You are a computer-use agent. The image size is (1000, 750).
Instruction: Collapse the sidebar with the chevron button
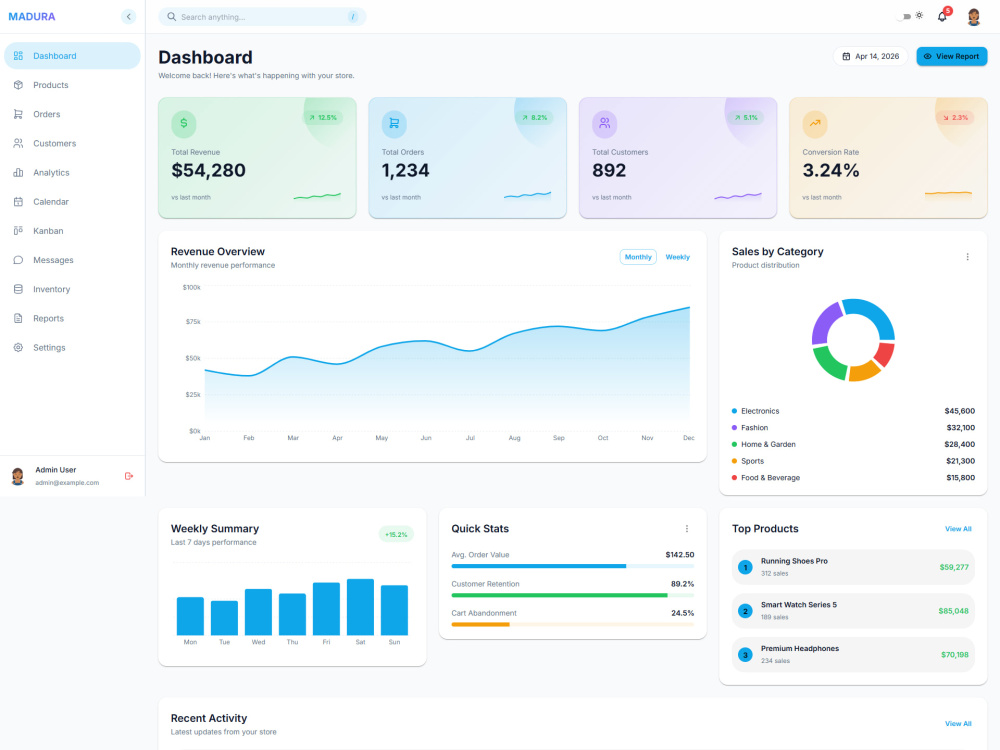click(x=128, y=17)
